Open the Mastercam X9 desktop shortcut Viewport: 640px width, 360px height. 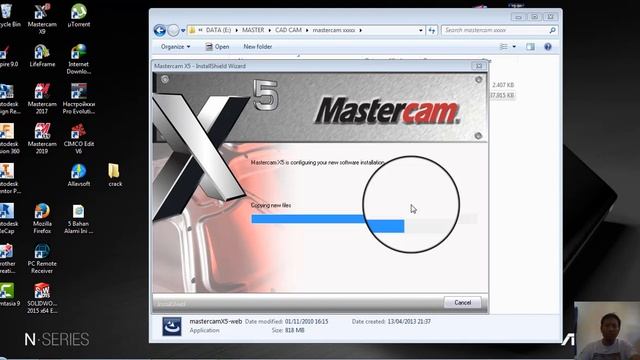pos(42,18)
